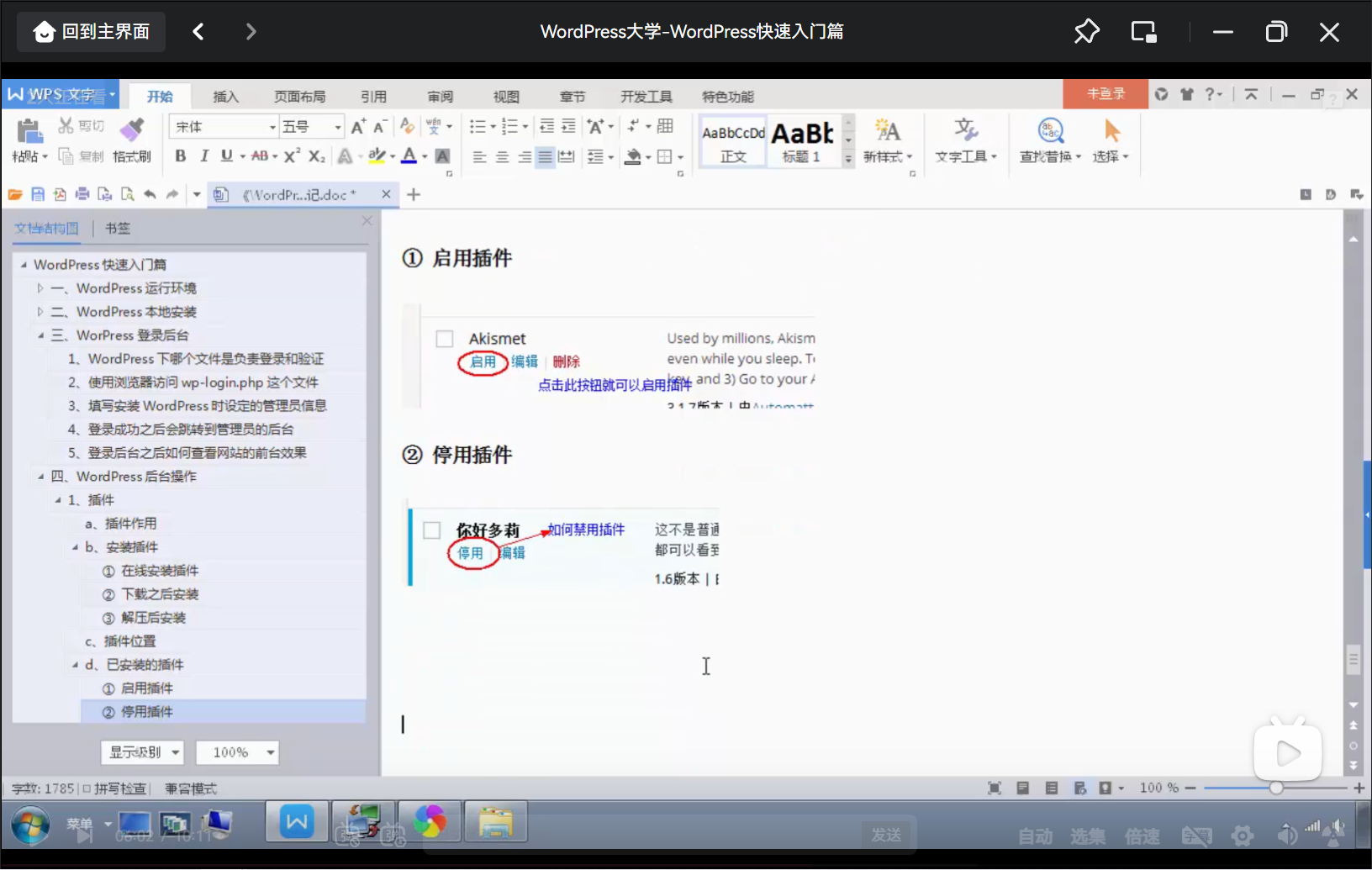
Task: Click the justify alignment icon
Action: pyautogui.click(x=545, y=157)
